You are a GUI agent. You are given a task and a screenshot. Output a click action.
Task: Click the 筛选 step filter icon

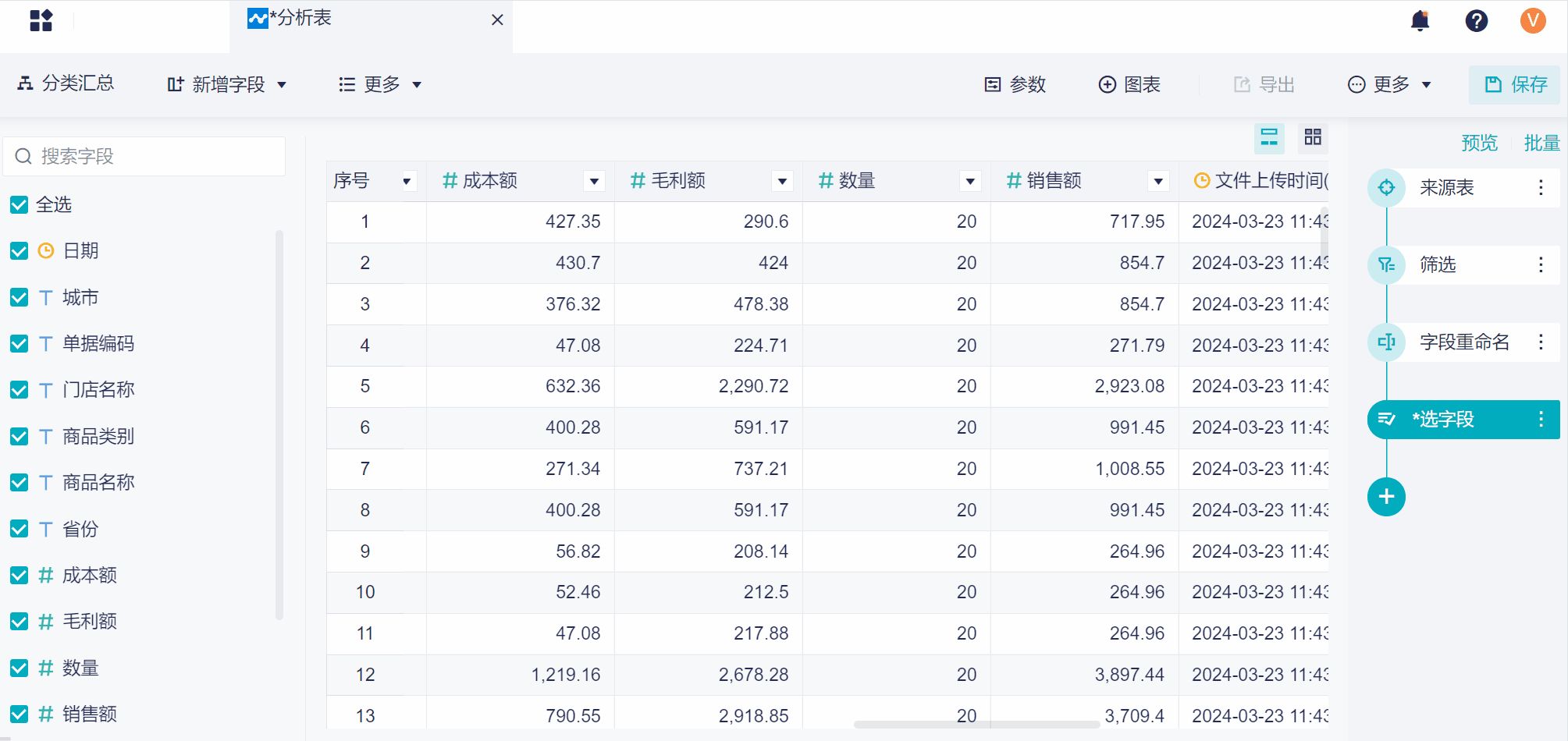click(x=1386, y=265)
